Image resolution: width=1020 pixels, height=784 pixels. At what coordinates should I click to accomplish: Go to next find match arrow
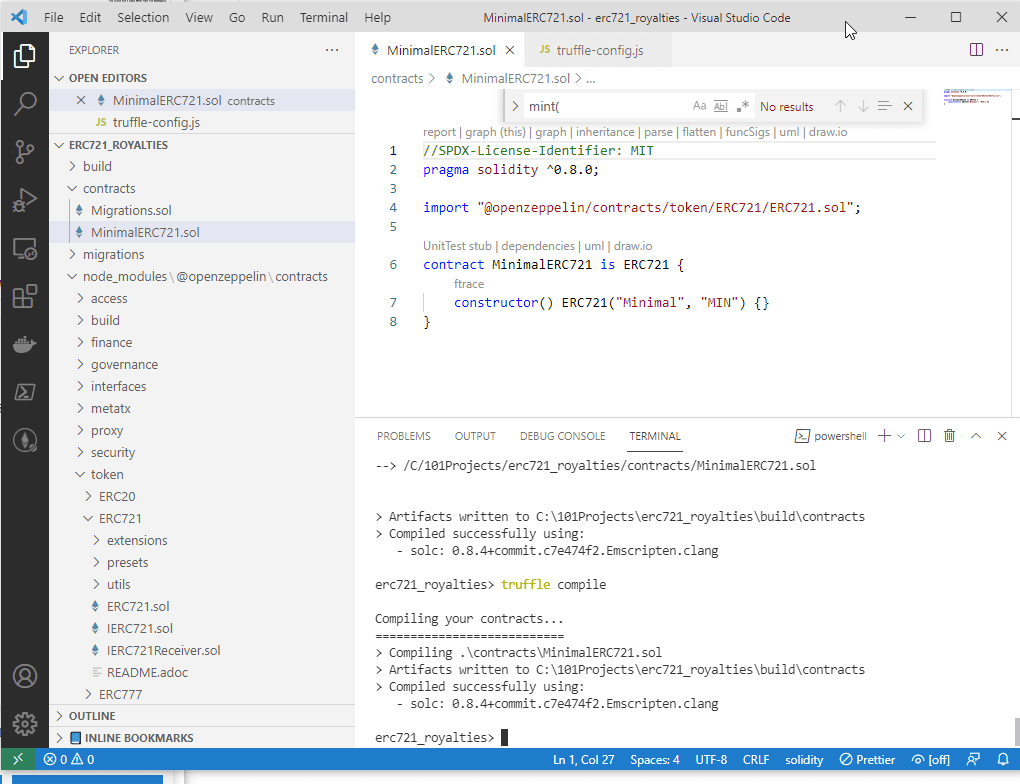coord(863,106)
